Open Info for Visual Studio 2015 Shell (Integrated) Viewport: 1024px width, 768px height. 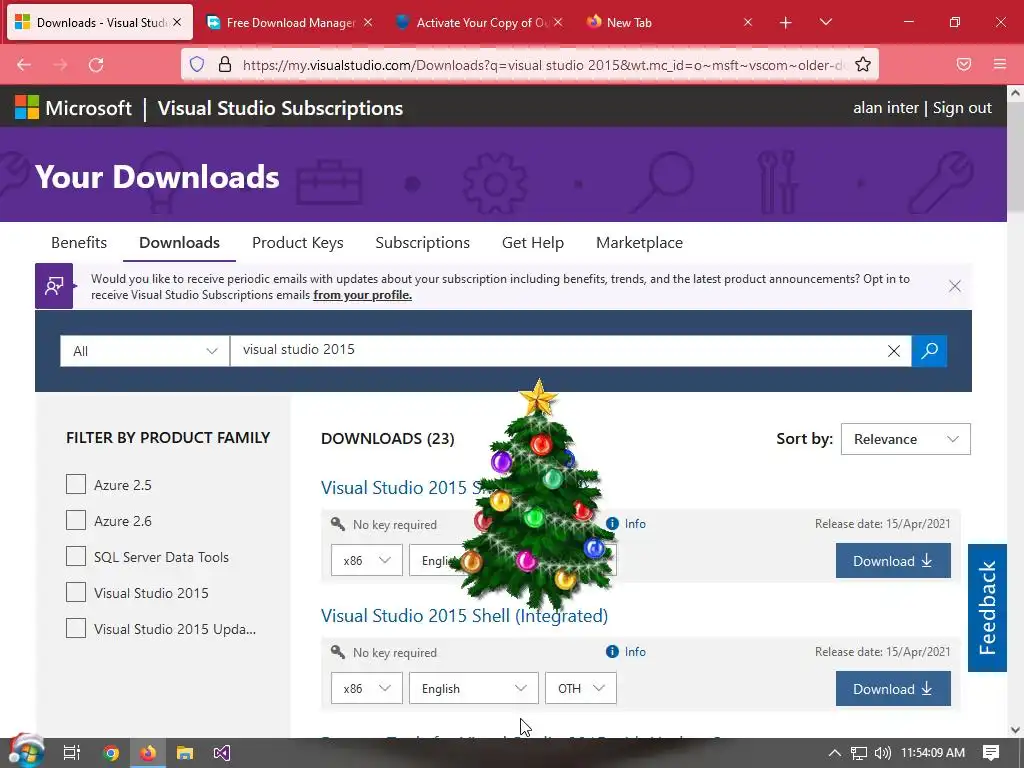(626, 652)
